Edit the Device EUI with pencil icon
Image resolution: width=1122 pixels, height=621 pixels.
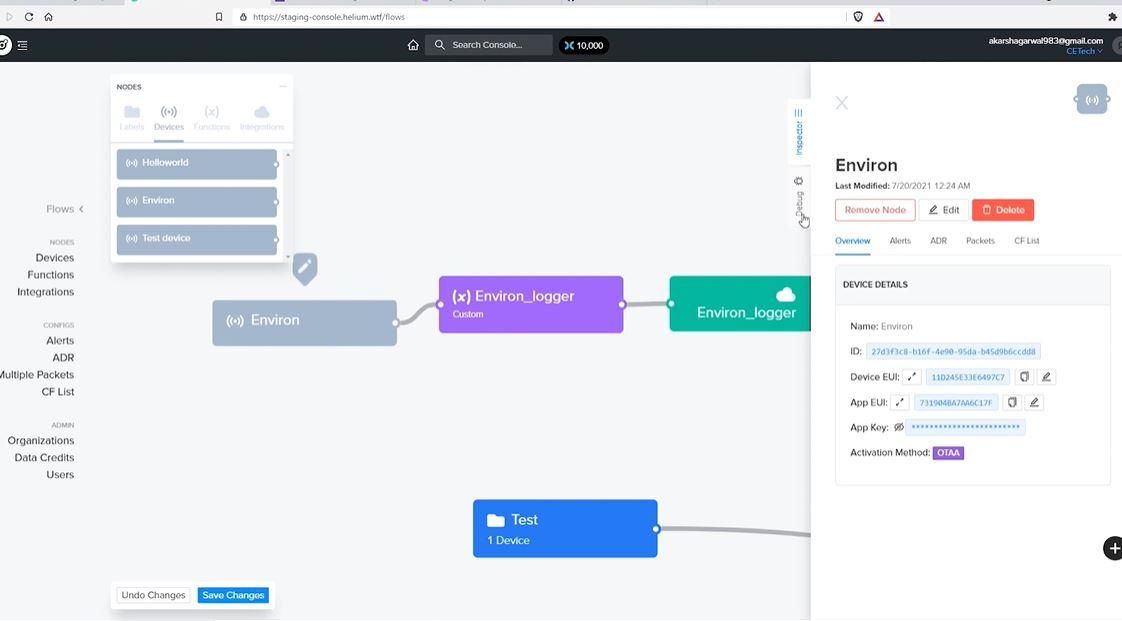(1046, 377)
